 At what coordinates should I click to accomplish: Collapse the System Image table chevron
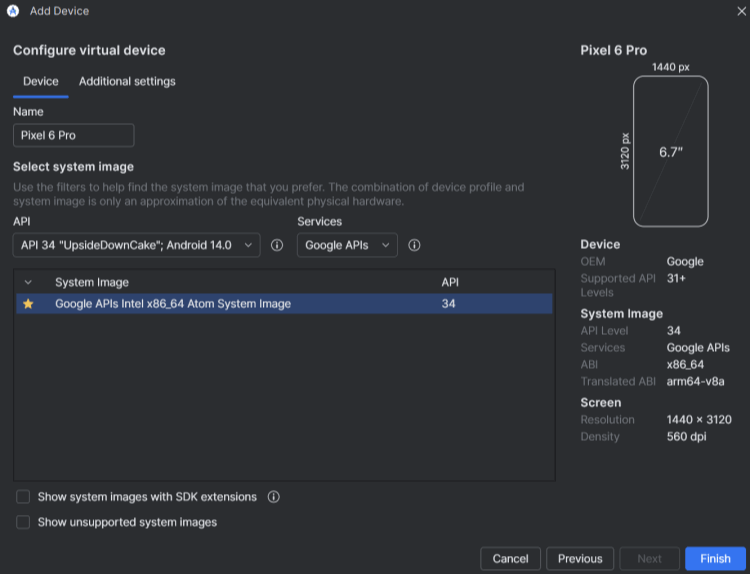coord(28,282)
